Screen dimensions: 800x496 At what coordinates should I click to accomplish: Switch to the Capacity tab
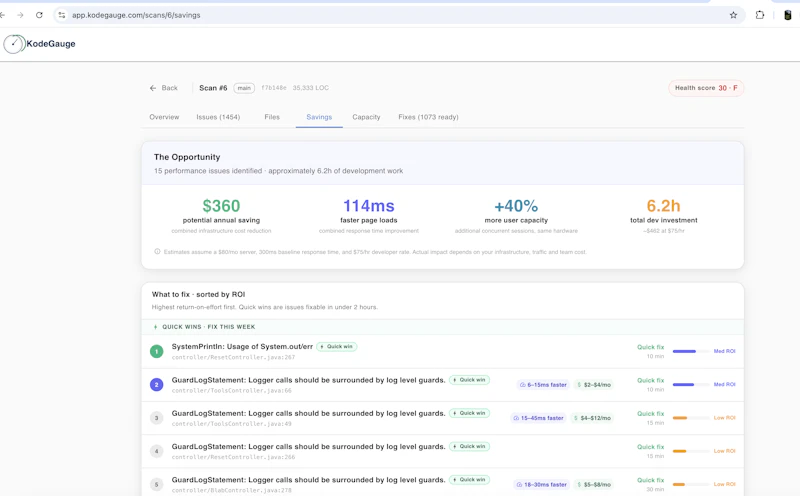(x=366, y=117)
